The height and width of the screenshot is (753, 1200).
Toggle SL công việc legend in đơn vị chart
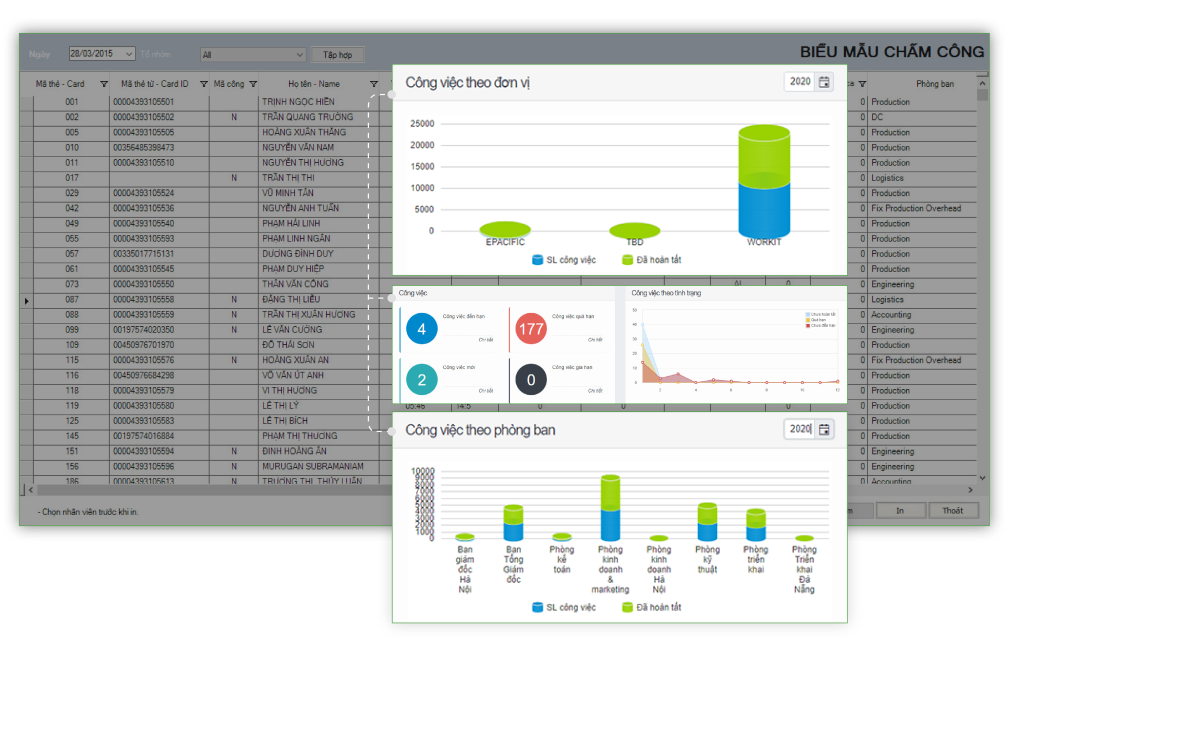click(x=564, y=260)
